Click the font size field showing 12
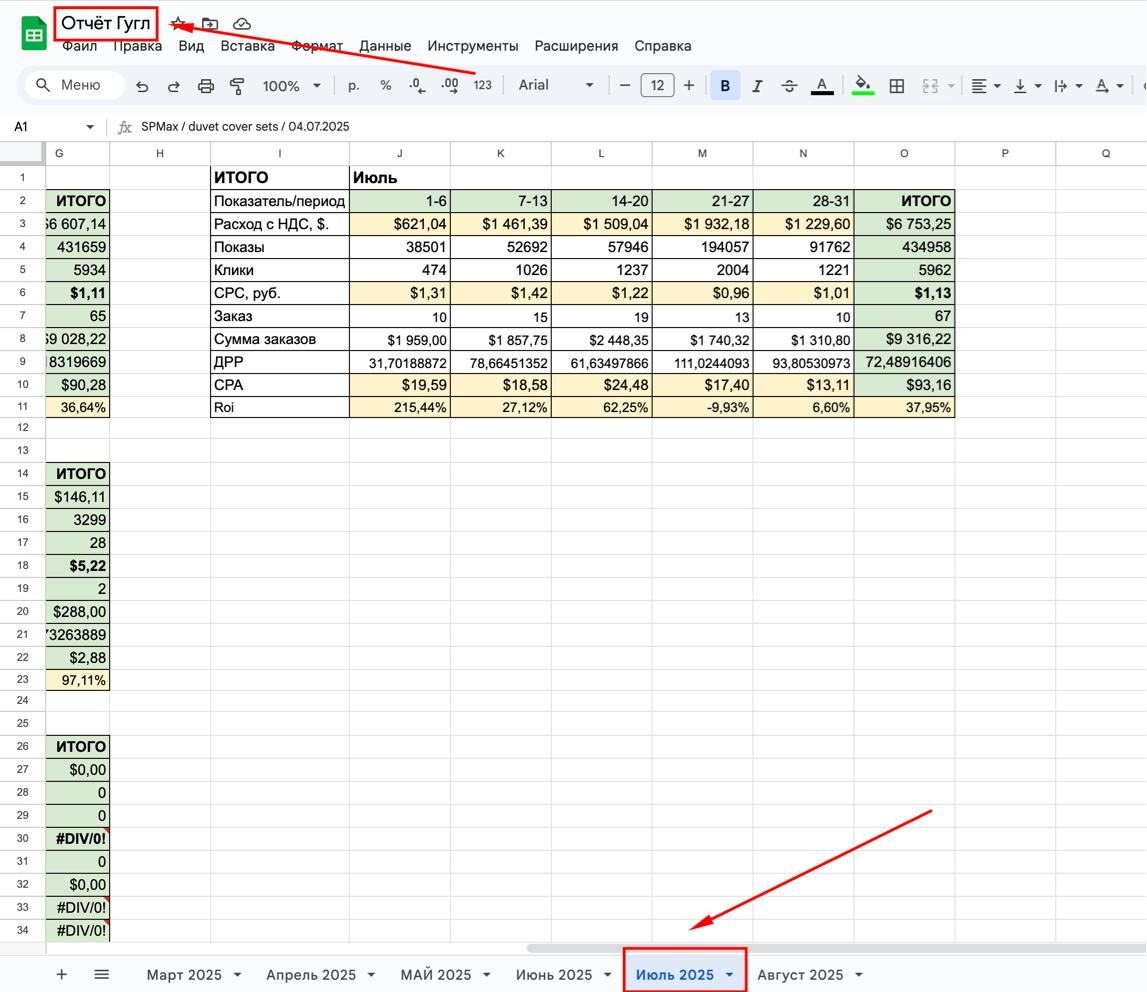The height and width of the screenshot is (992, 1147). click(657, 86)
